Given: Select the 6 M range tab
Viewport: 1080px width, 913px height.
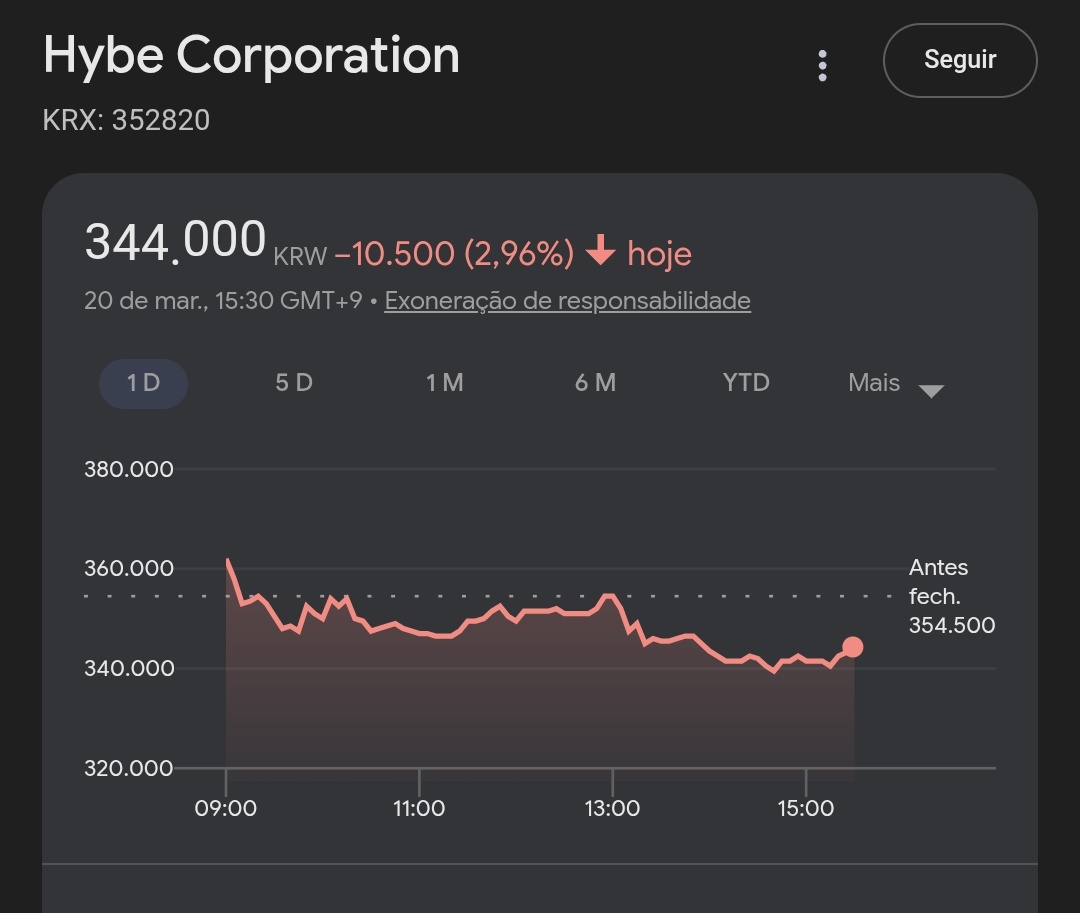Looking at the screenshot, I should click(x=596, y=383).
